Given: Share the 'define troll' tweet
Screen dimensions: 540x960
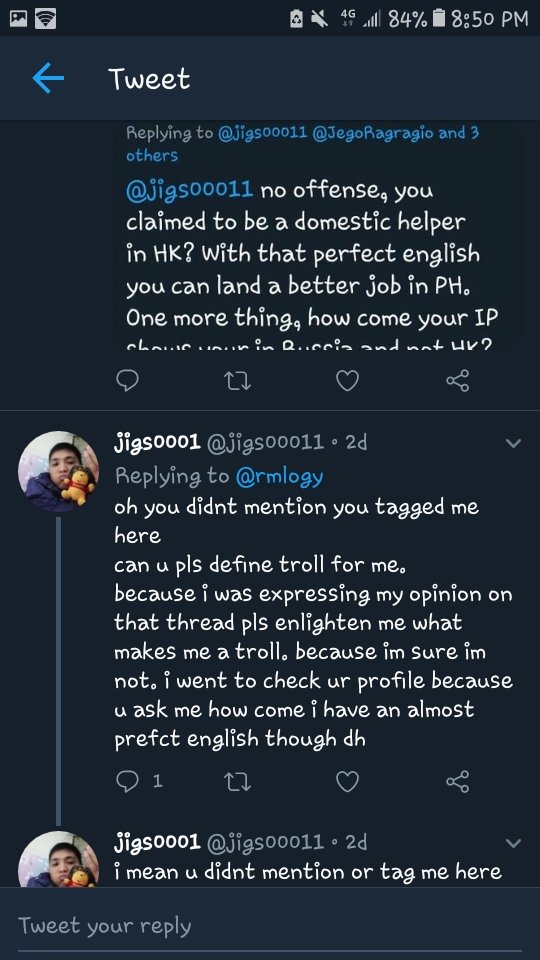Looking at the screenshot, I should pos(457,781).
